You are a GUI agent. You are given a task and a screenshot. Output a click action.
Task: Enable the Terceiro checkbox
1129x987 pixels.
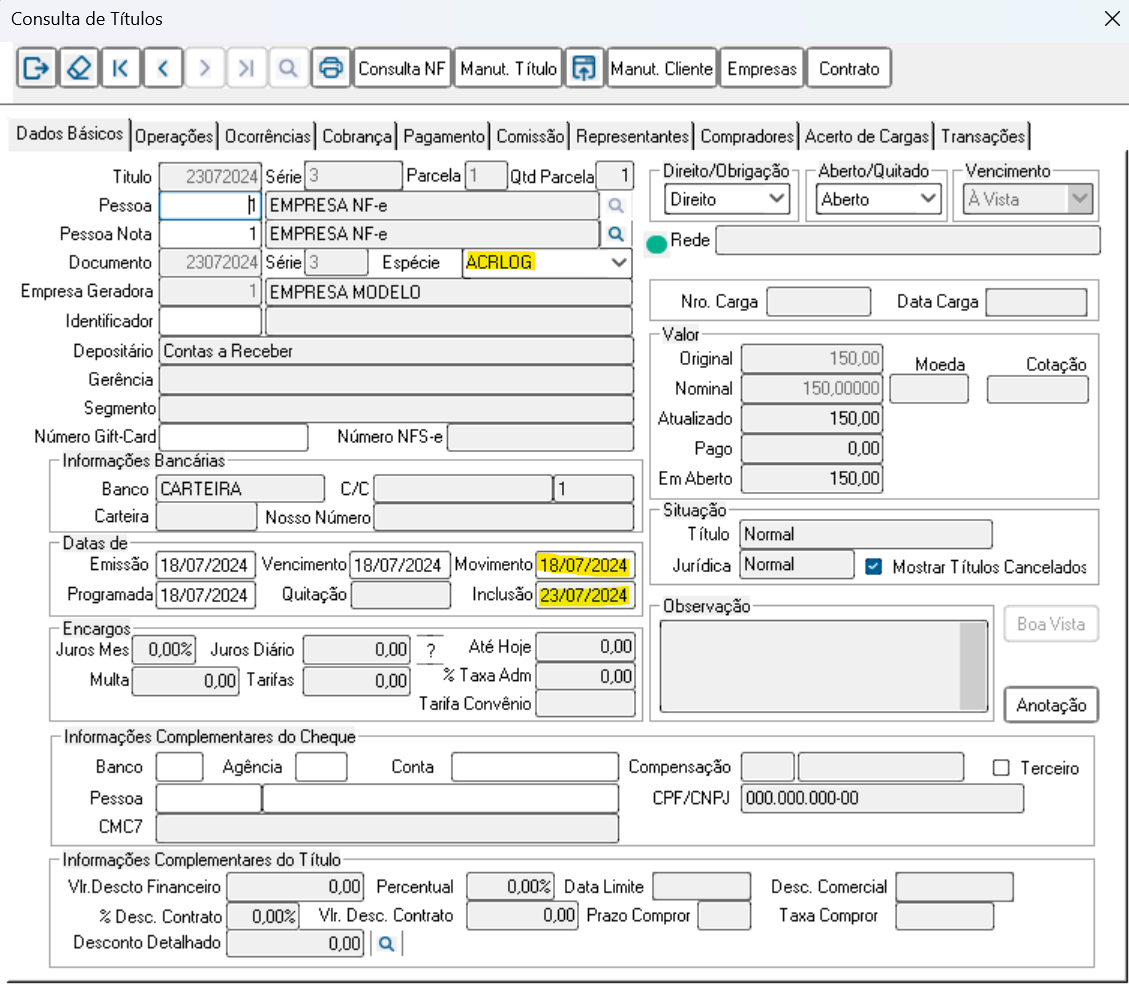click(x=1001, y=768)
